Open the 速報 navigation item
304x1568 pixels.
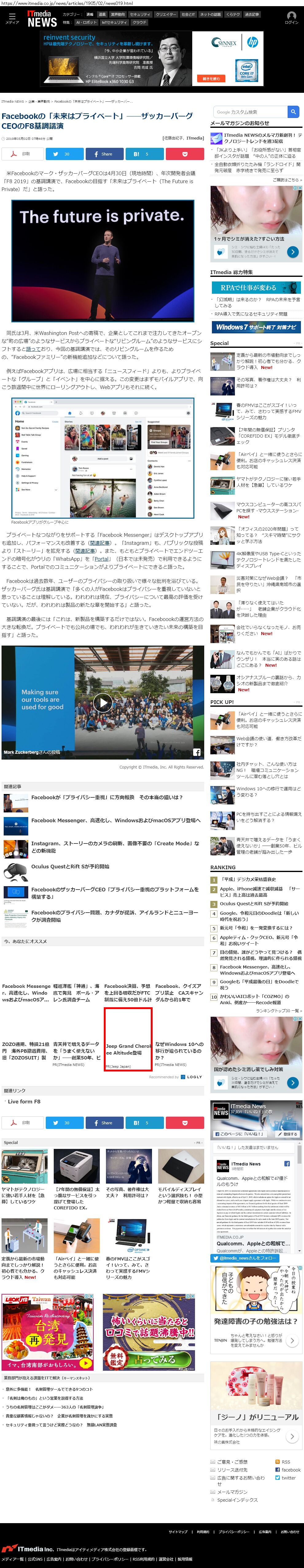pyautogui.click(x=90, y=14)
